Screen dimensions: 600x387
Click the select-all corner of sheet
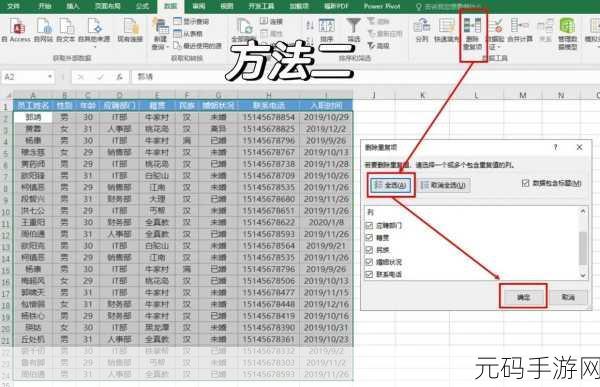6,95
